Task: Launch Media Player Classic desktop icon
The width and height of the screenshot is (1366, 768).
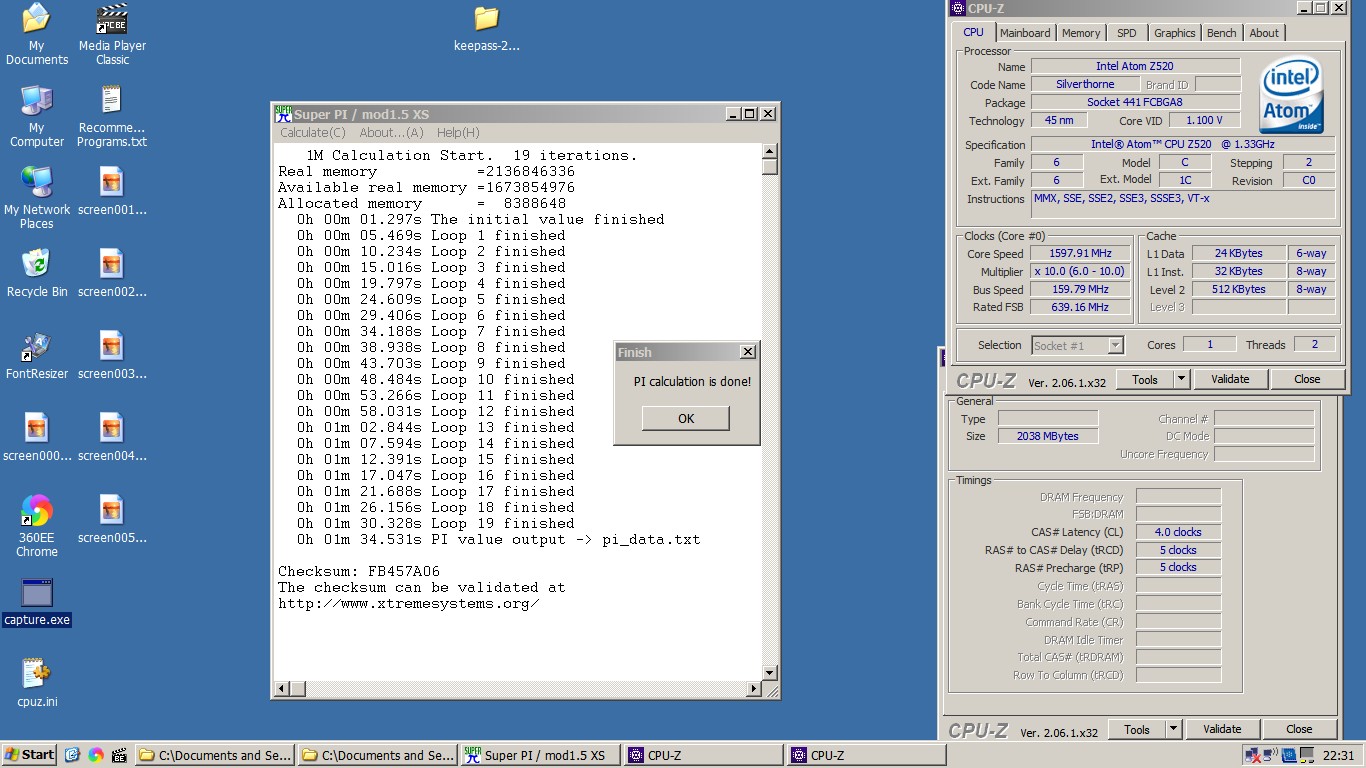Action: tap(112, 34)
